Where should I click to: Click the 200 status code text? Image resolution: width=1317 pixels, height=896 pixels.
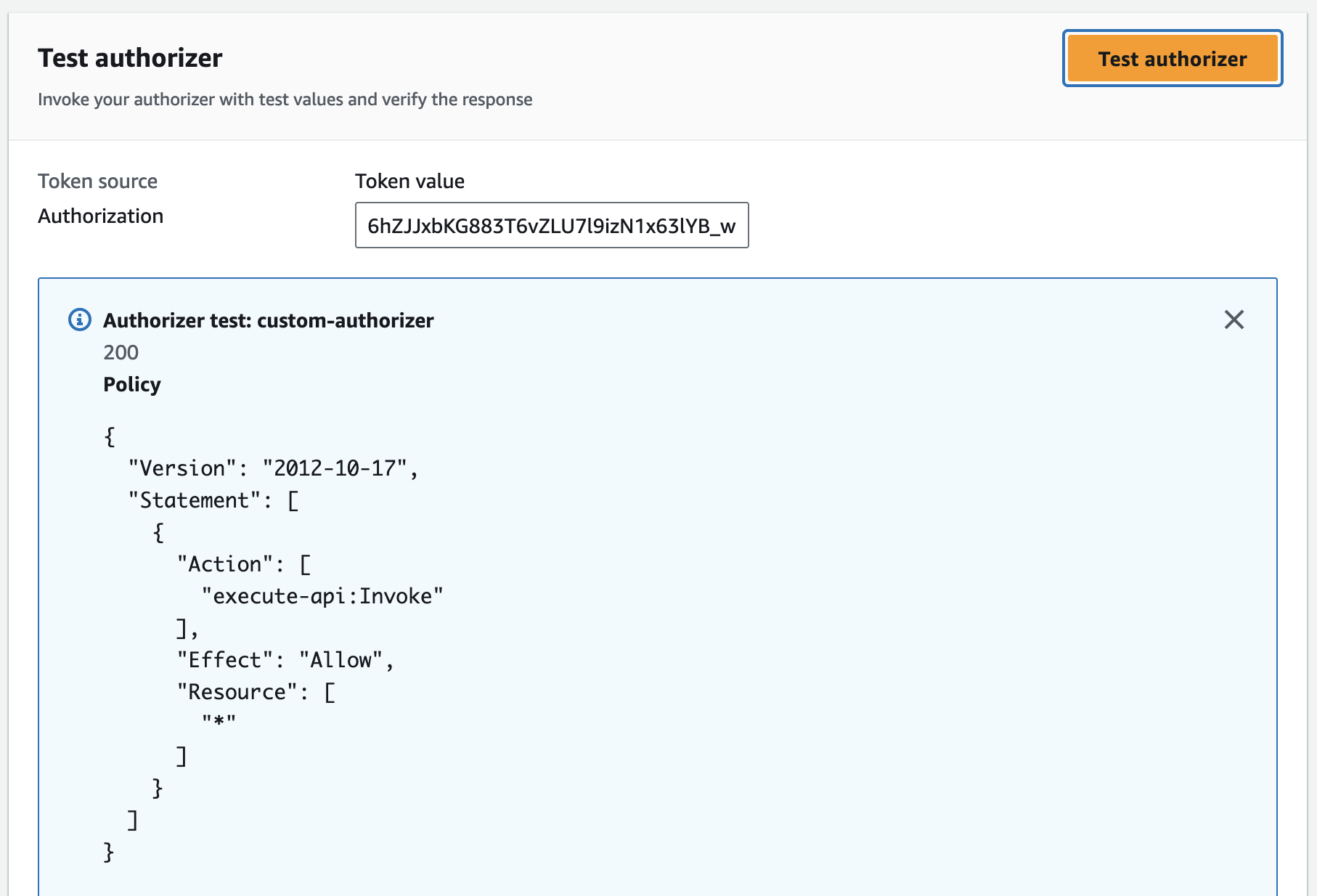click(x=121, y=352)
